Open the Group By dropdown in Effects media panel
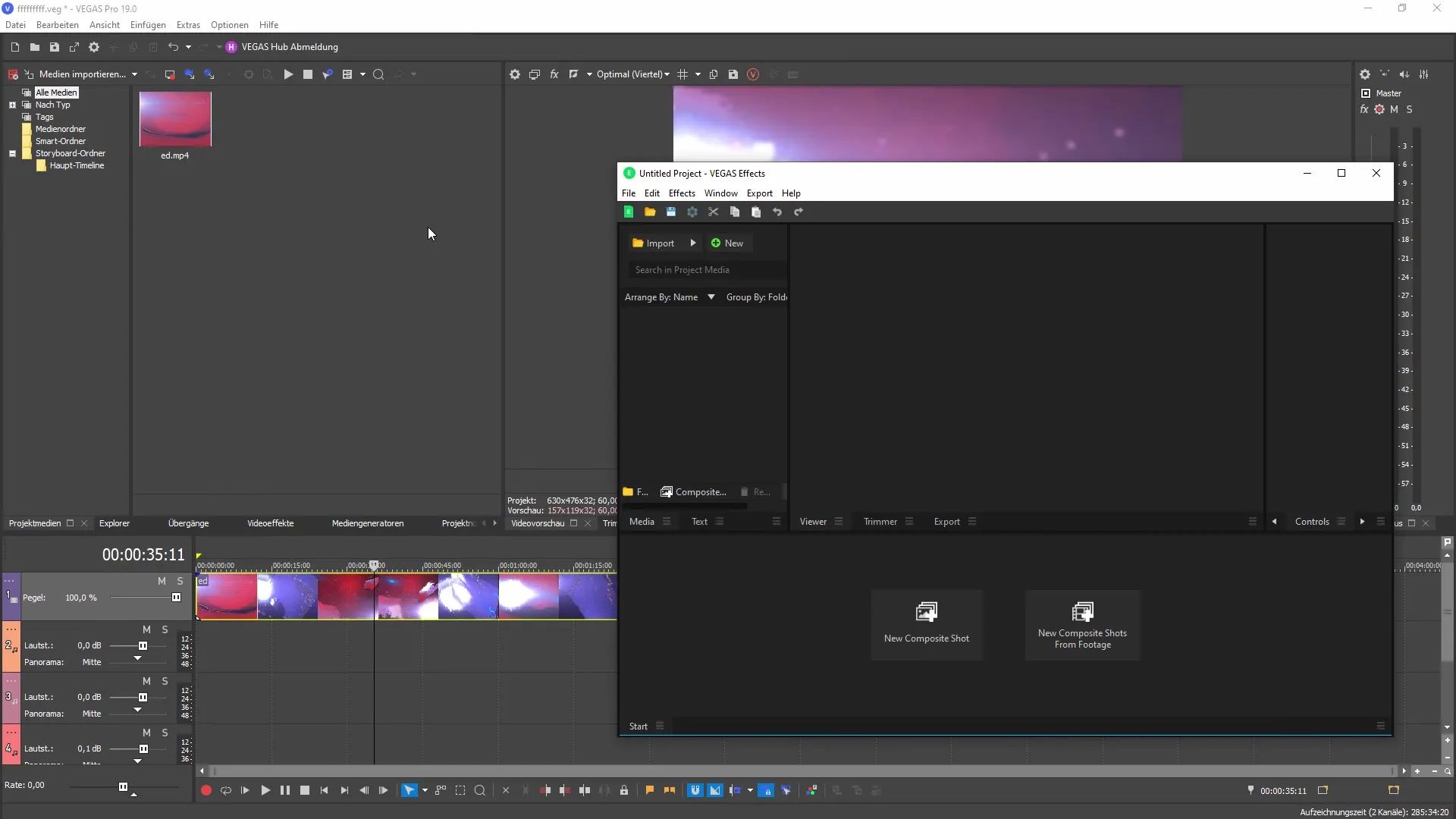Viewport: 1456px width, 819px height. [x=756, y=297]
